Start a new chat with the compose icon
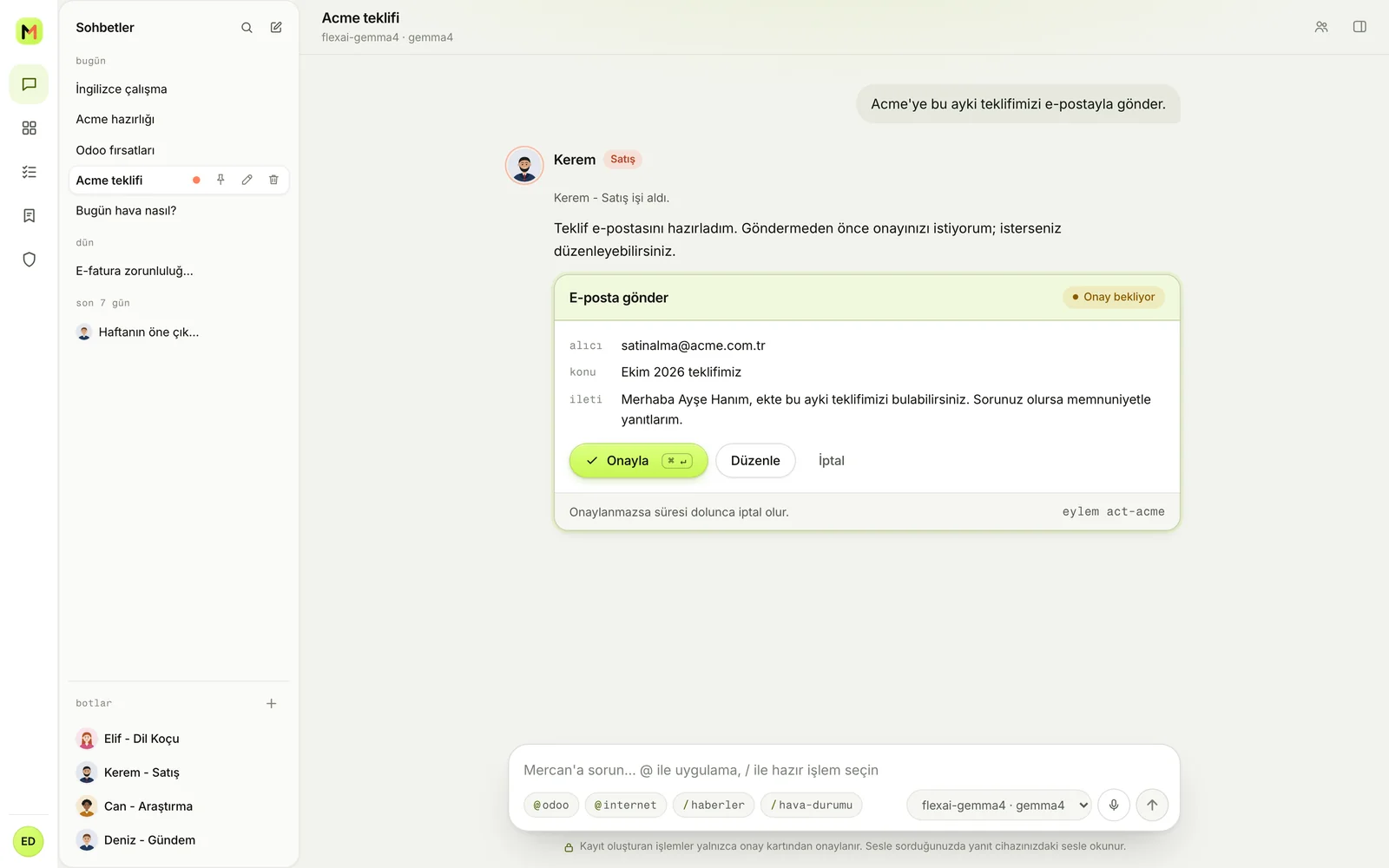The width and height of the screenshot is (1389, 868). [x=276, y=28]
